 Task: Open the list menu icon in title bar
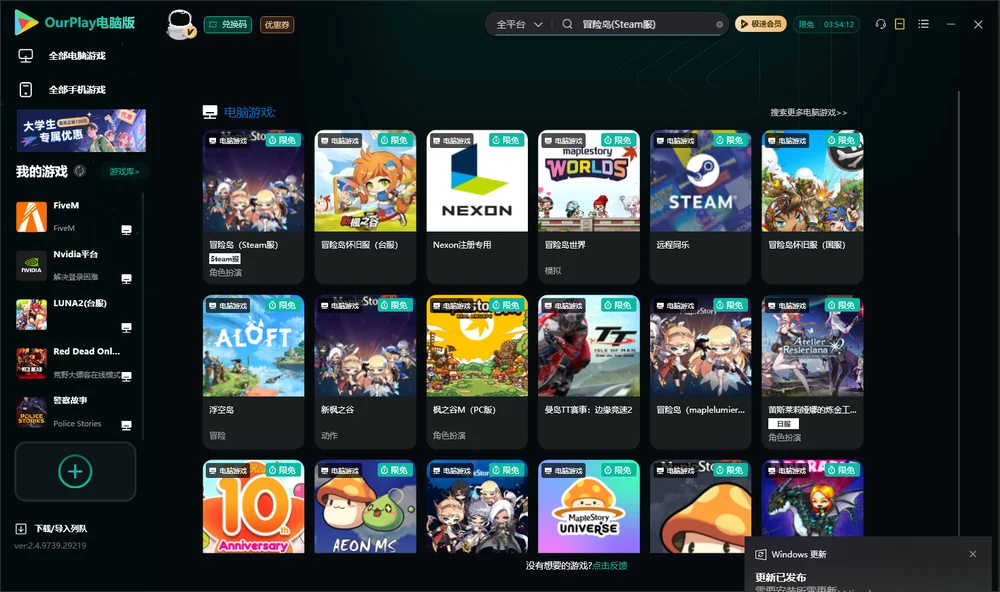pos(923,24)
